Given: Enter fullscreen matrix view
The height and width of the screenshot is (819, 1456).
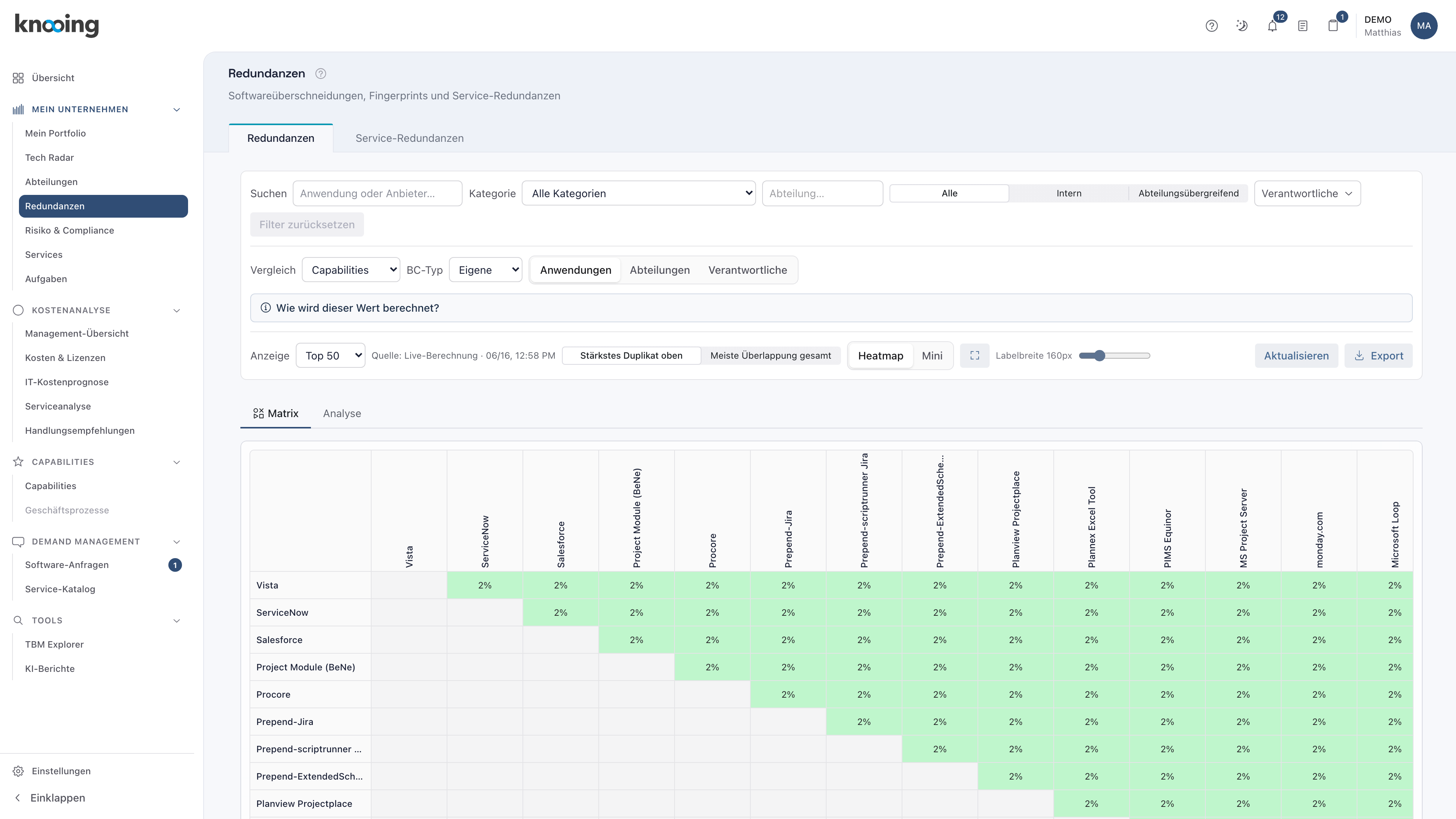Looking at the screenshot, I should (x=974, y=356).
